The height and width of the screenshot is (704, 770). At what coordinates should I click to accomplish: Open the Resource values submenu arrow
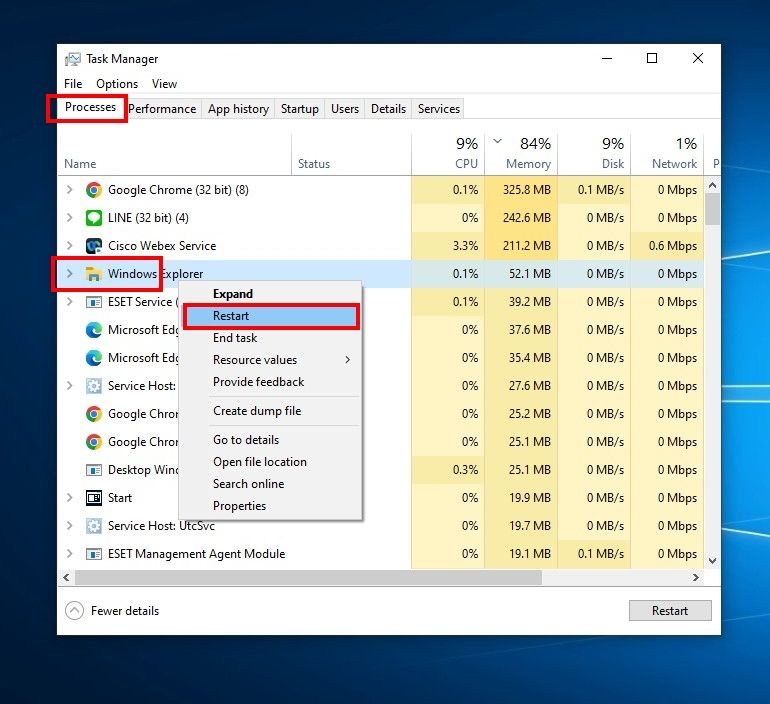348,360
